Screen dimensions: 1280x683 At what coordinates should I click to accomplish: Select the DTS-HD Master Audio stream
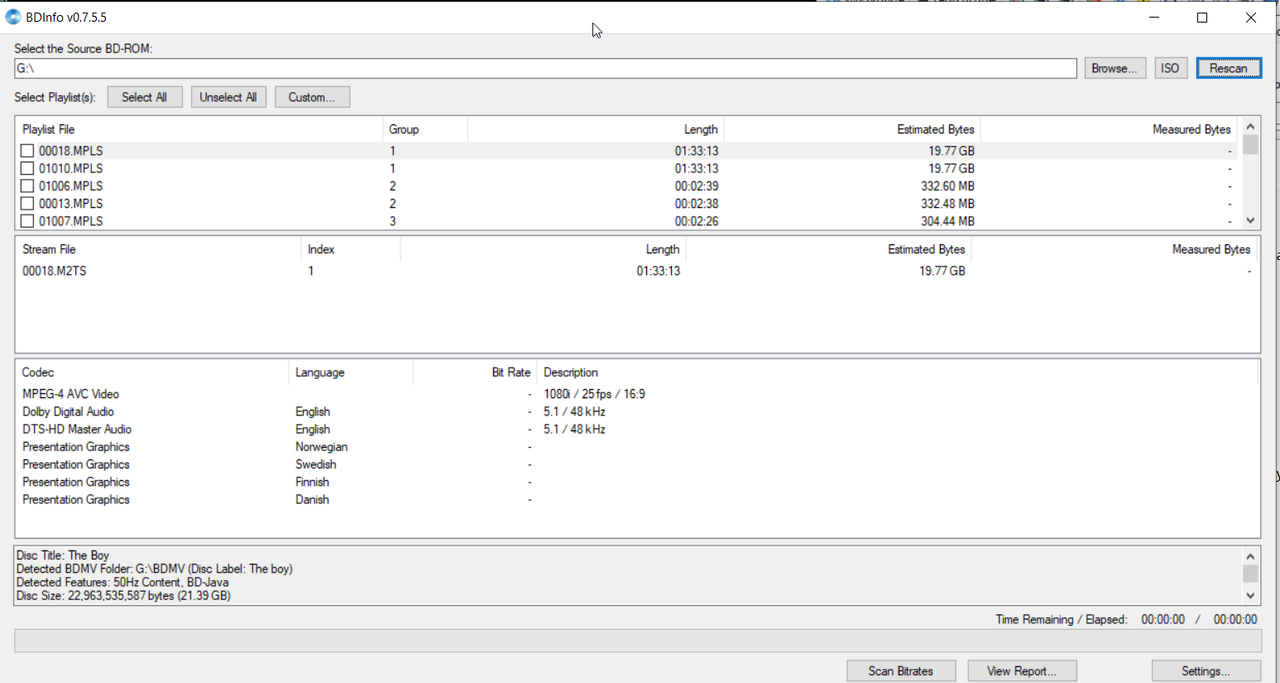click(x=636, y=429)
